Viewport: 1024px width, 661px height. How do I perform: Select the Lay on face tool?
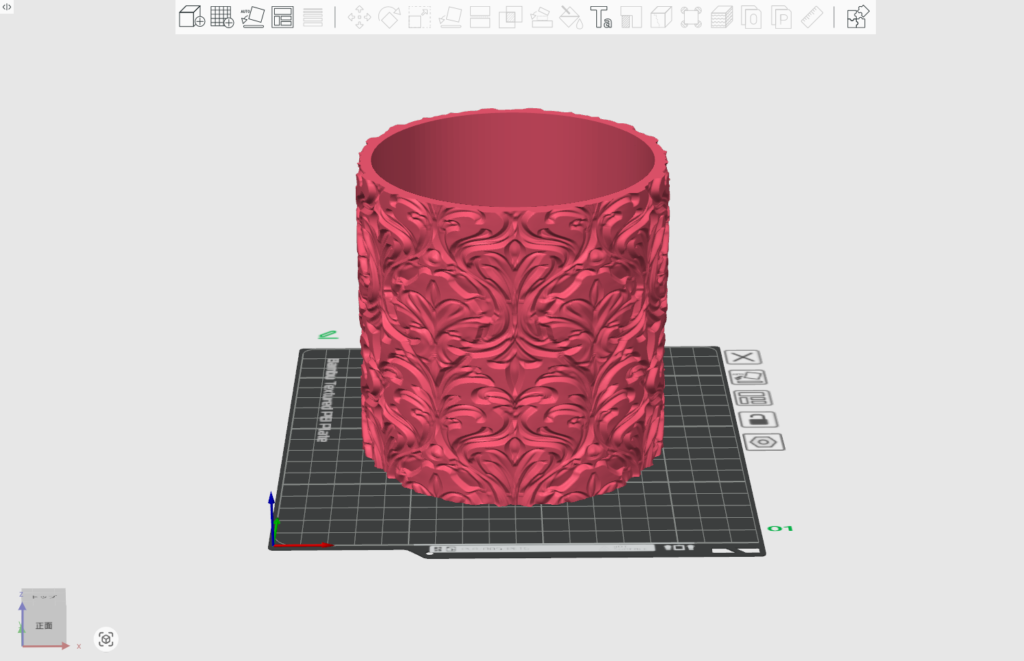point(450,17)
